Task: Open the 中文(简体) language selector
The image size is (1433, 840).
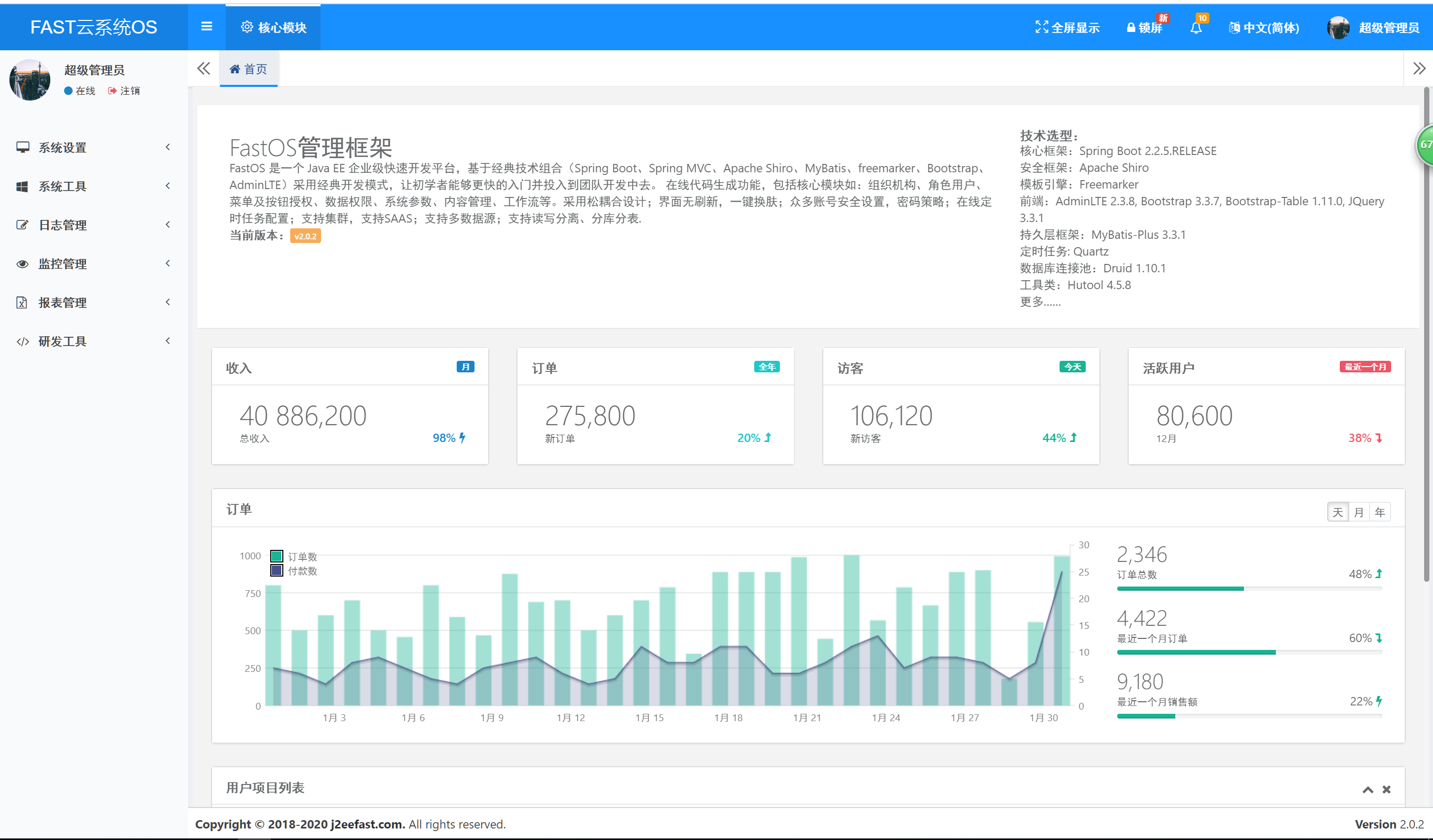Action: tap(1263, 27)
